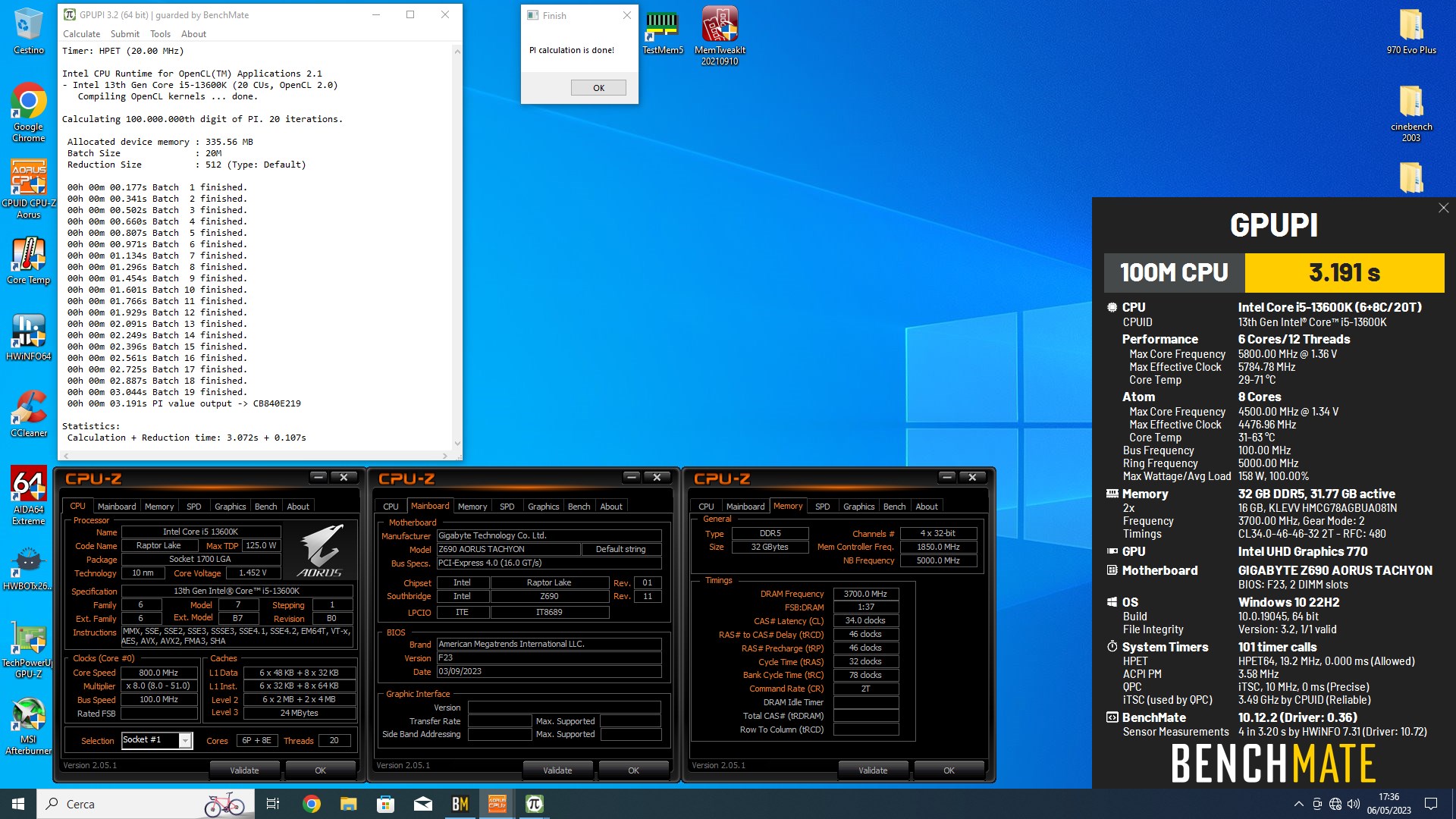Select CPU tab in the Mainboard CPU-Z window
This screenshot has height=819, width=1456.
[391, 507]
